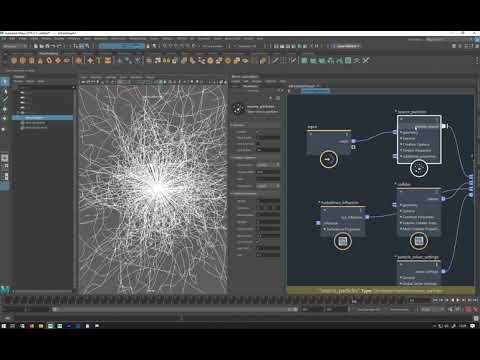Collapse the collider node via title arrow
The image size is (480, 360).
(396, 184)
